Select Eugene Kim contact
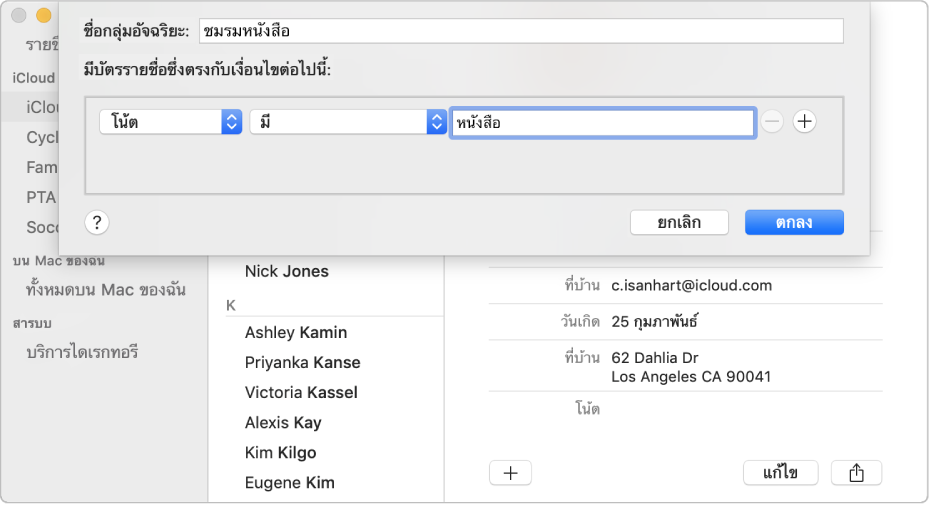Image resolution: width=931 pixels, height=505 pixels. pyautogui.click(x=290, y=483)
